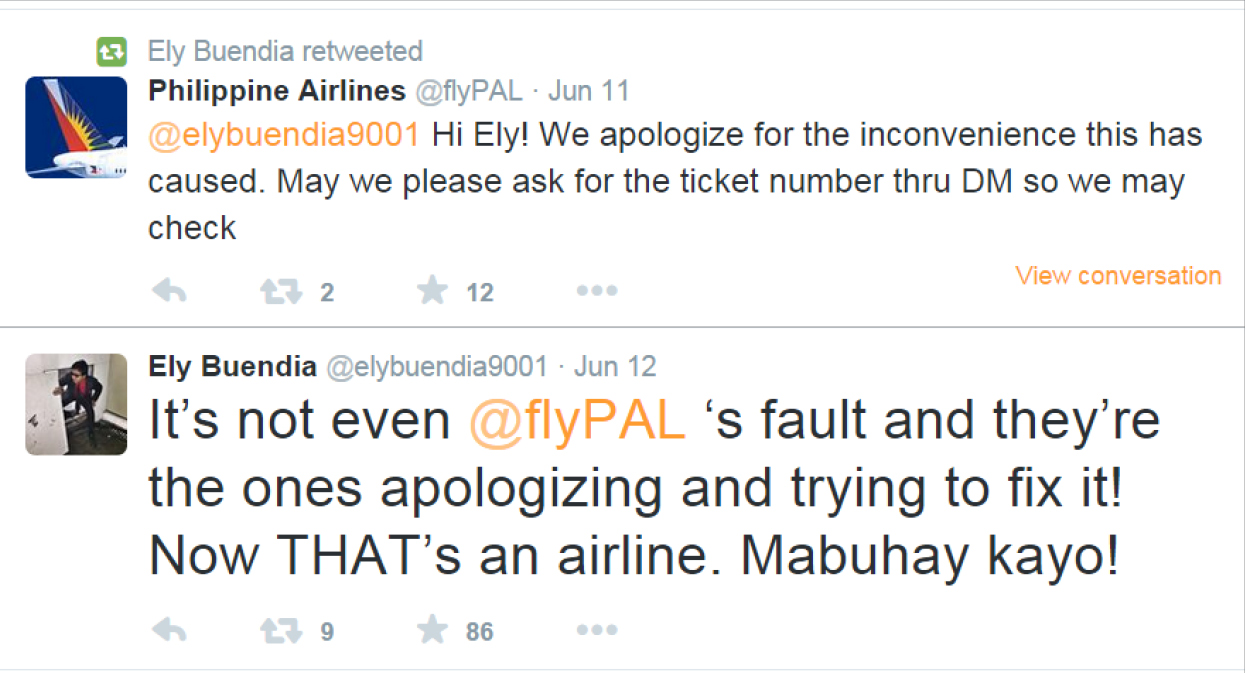Retweet the Philippine Airlines apology tweet
Screen dimensions: 1246x673
280,291
